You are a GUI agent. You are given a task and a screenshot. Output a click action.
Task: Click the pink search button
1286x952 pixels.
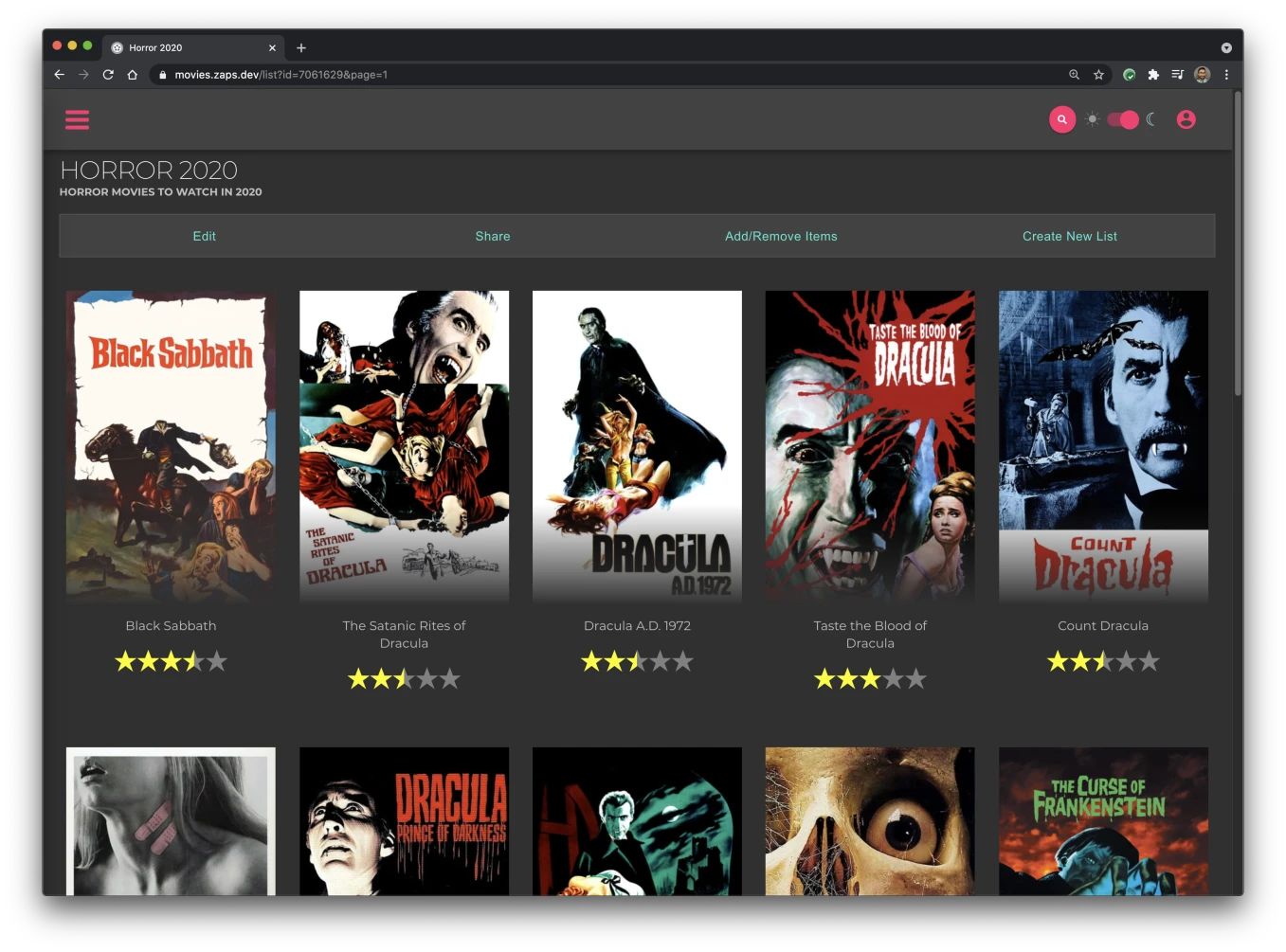pyautogui.click(x=1061, y=119)
